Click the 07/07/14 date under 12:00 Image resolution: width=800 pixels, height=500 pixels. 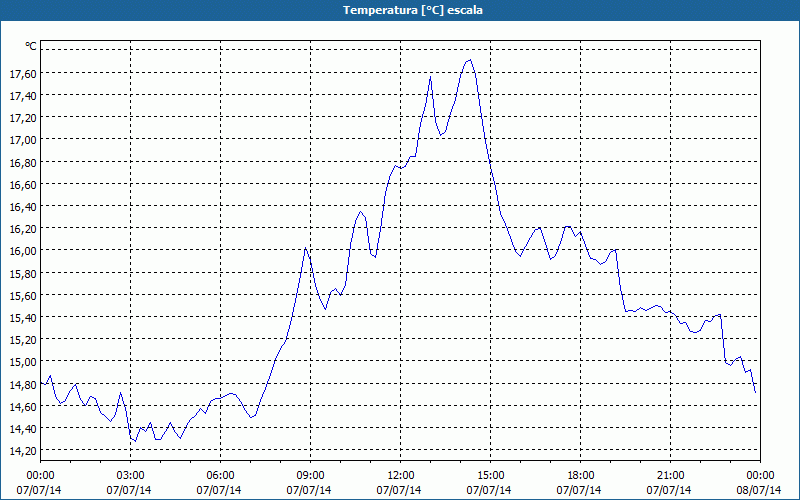[399, 490]
